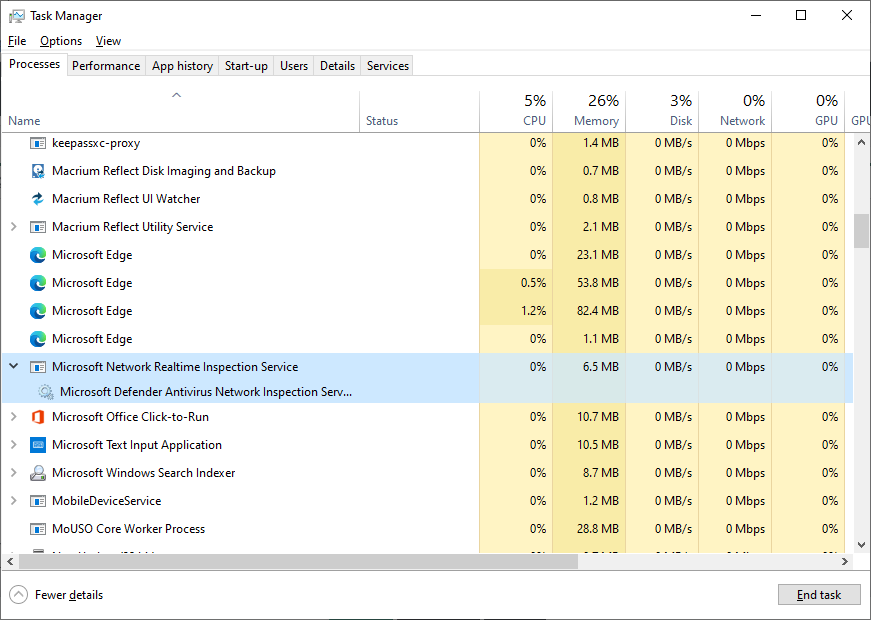
Task: Click the Microsoft Text Input Application icon
Action: point(38,445)
